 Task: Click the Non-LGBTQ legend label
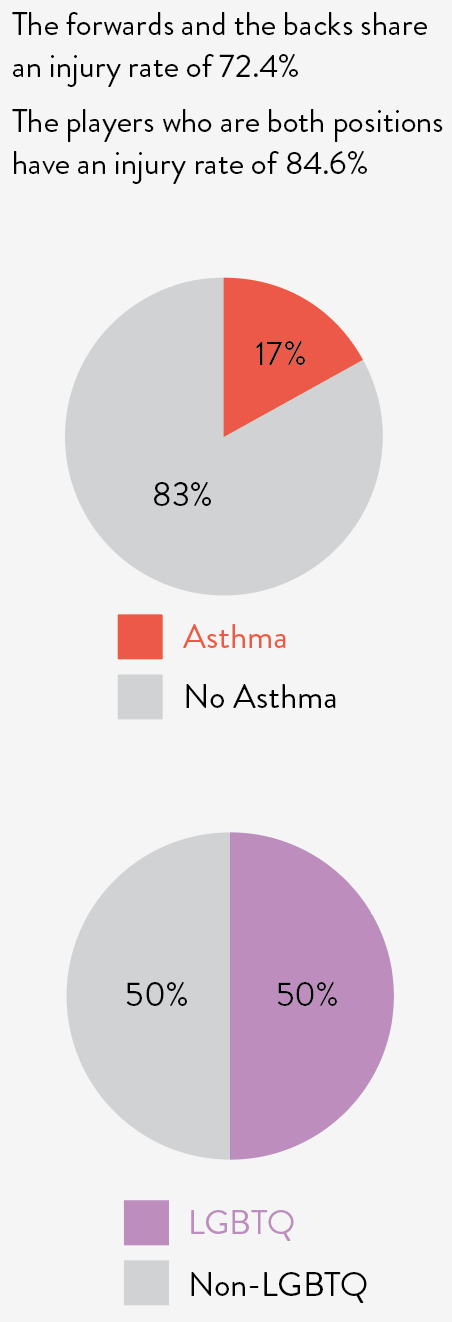coord(278,1282)
